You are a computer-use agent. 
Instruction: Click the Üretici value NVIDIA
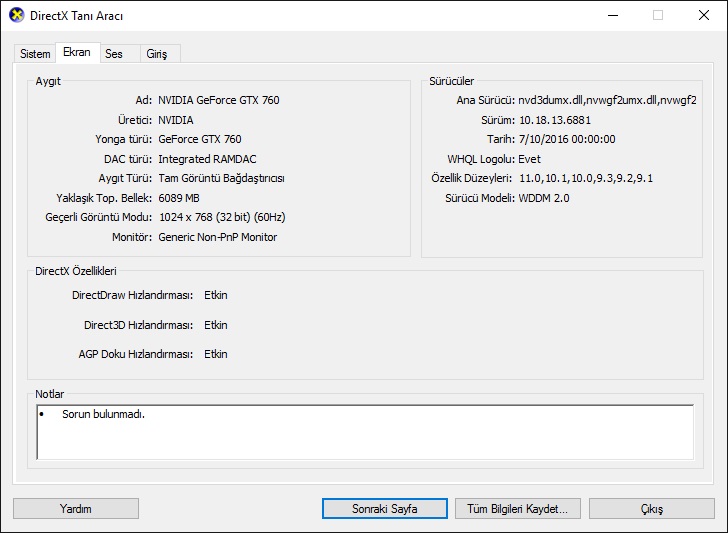coord(176,120)
